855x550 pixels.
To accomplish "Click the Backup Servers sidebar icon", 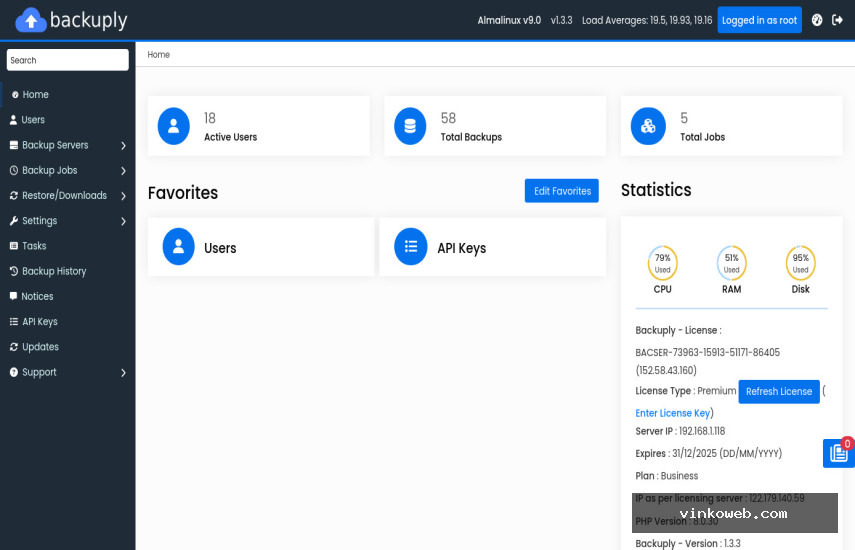I will (x=14, y=145).
